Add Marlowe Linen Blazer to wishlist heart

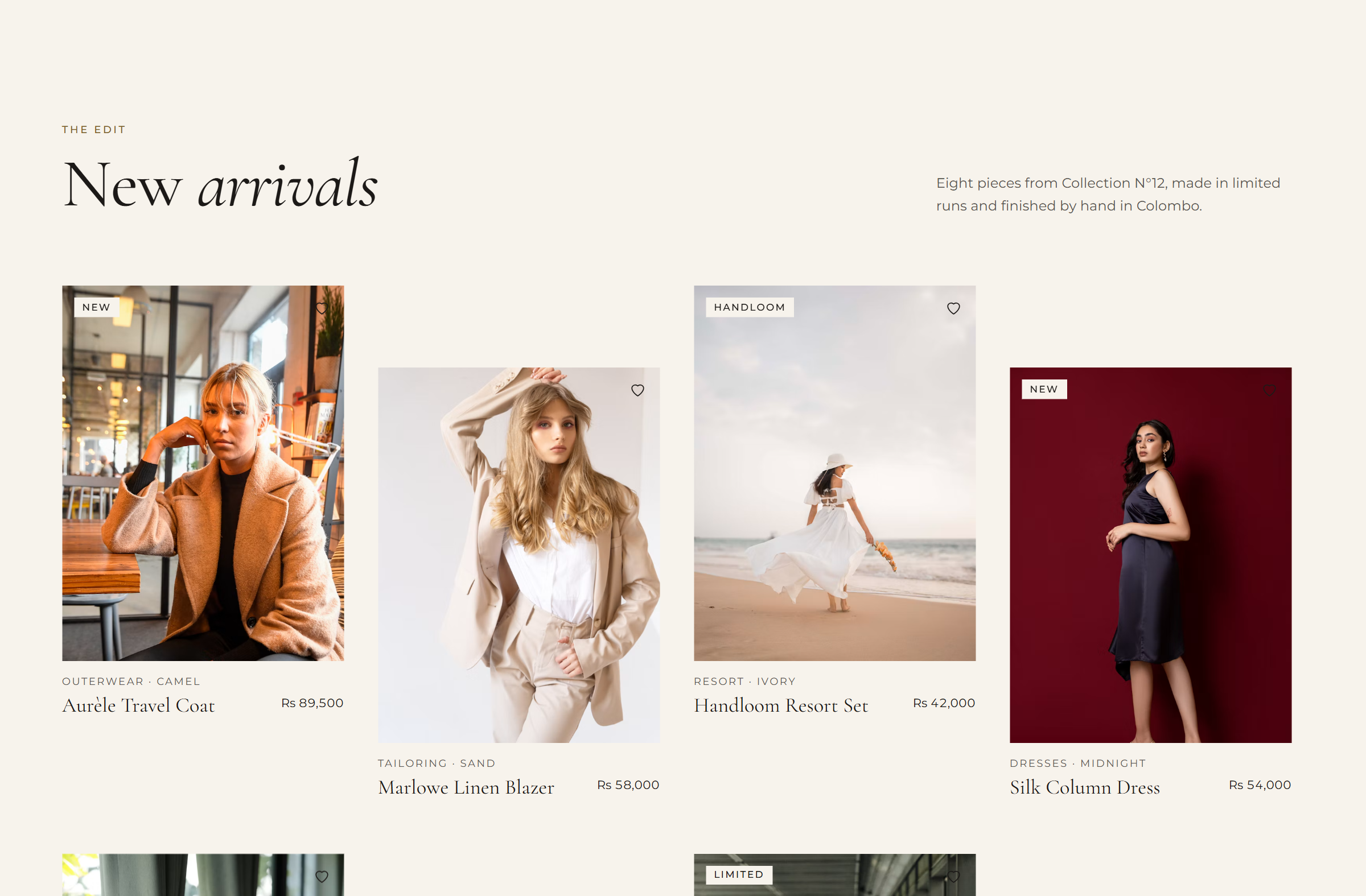click(637, 391)
